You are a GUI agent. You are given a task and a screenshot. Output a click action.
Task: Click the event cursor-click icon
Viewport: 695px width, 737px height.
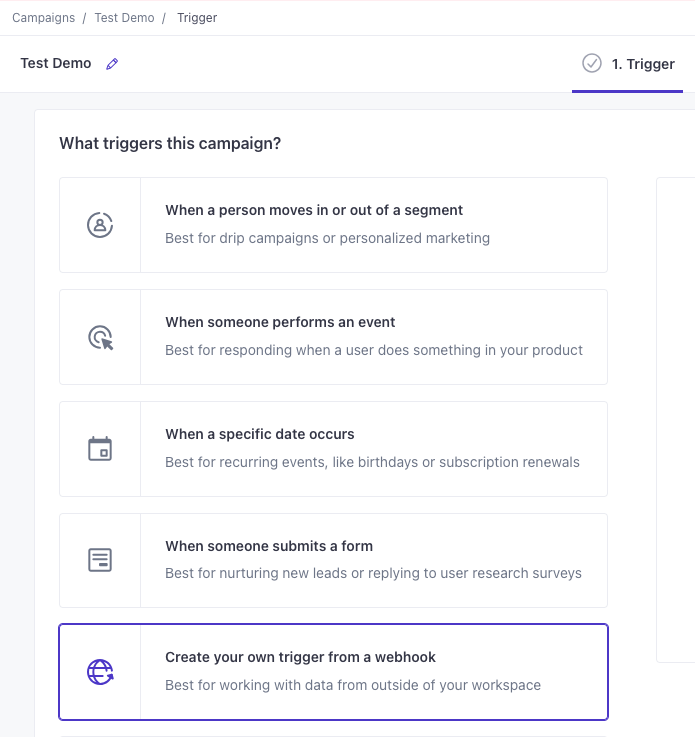(100, 338)
